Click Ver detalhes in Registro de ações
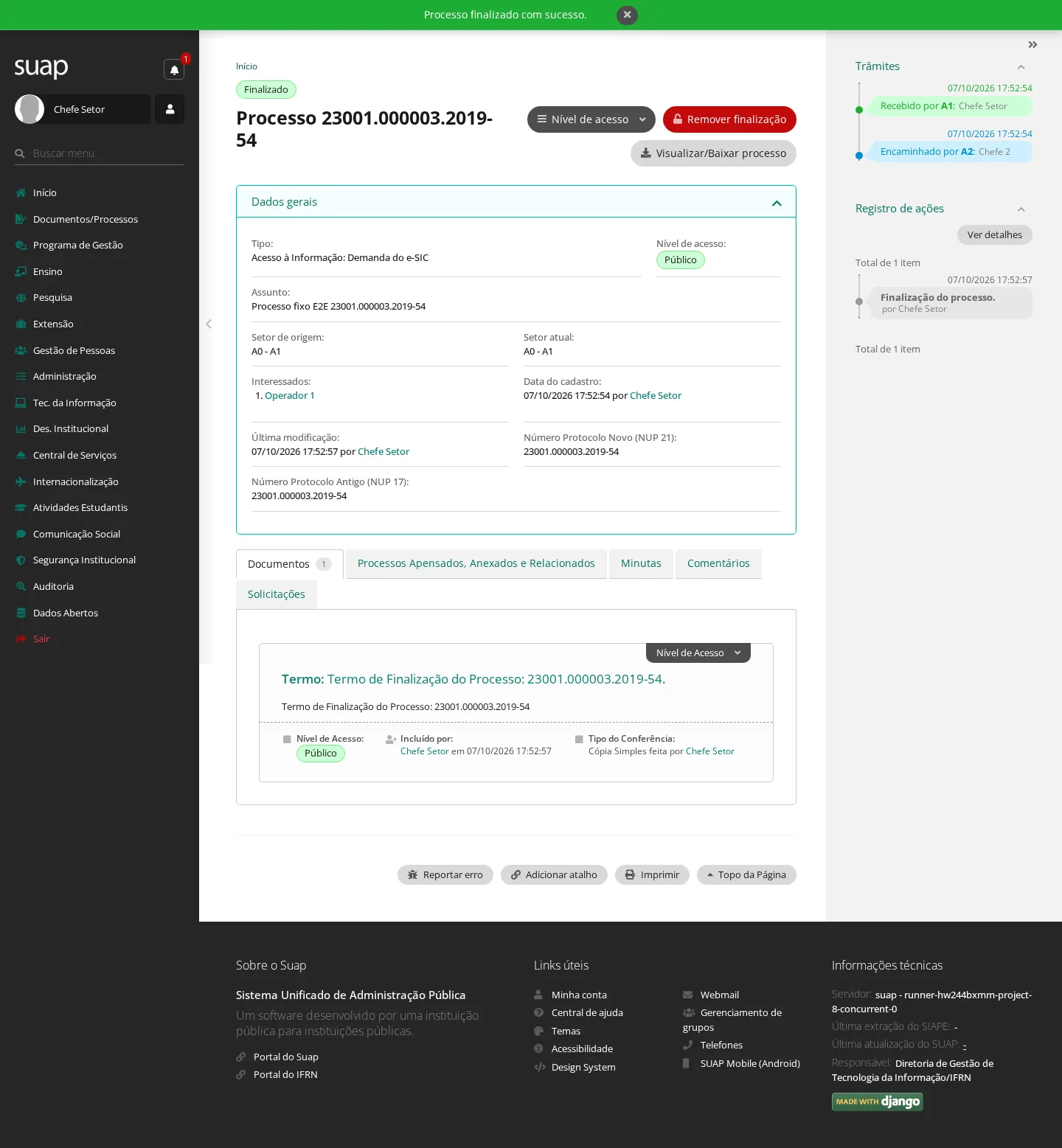The width and height of the screenshot is (1062, 1148). tap(994, 234)
